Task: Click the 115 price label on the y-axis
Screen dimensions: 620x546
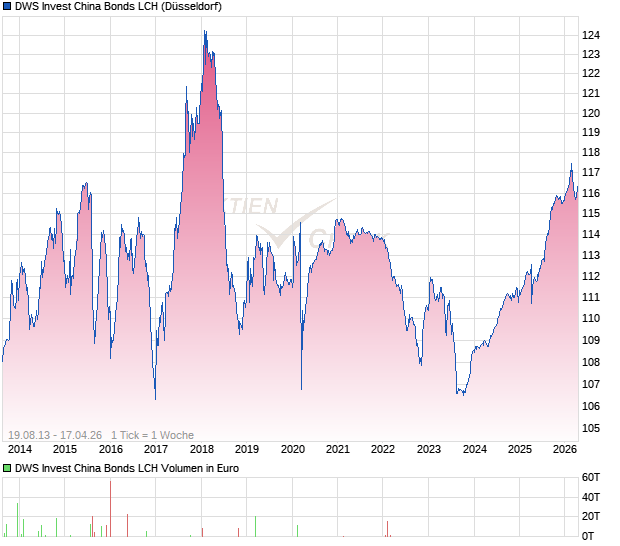Action: [591, 213]
